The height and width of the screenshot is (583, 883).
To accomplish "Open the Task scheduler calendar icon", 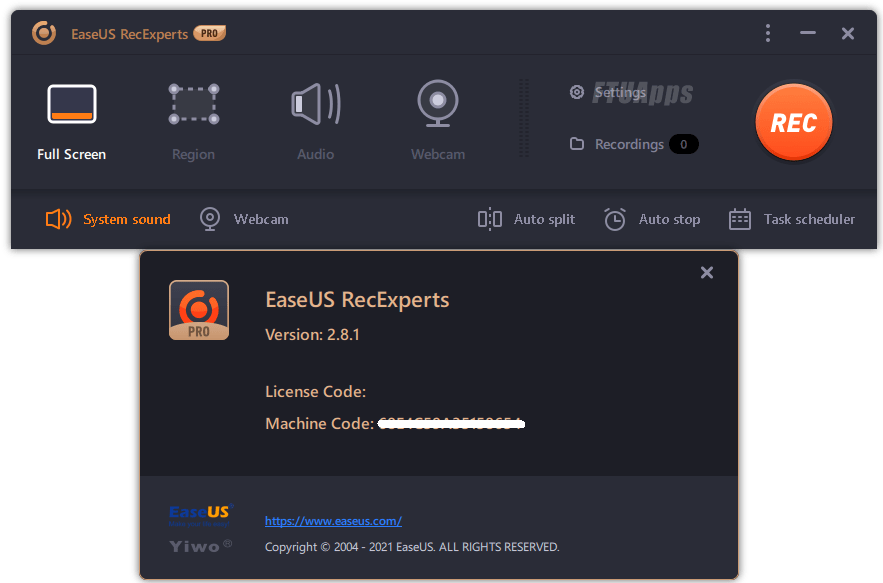I will 739,219.
